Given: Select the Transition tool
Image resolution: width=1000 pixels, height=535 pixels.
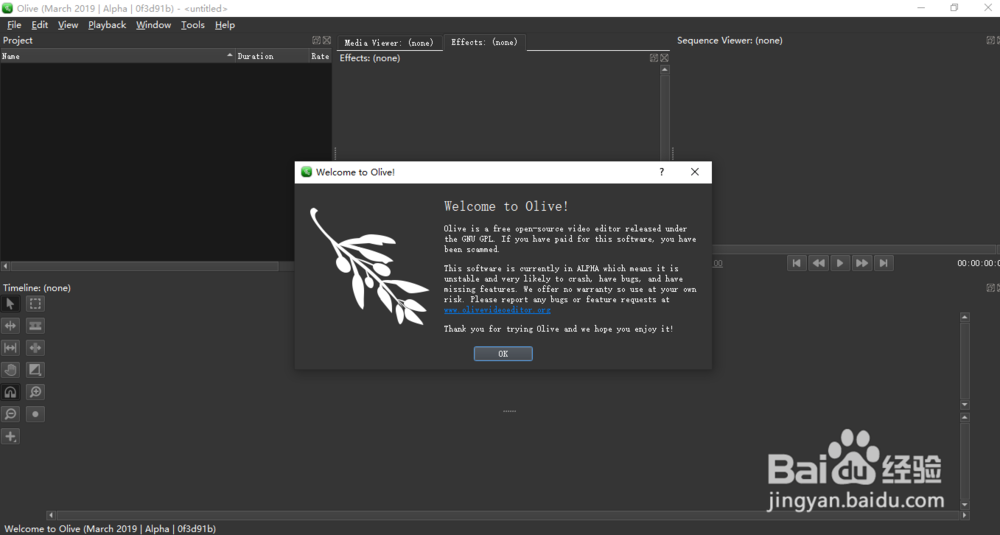Looking at the screenshot, I should click(35, 370).
